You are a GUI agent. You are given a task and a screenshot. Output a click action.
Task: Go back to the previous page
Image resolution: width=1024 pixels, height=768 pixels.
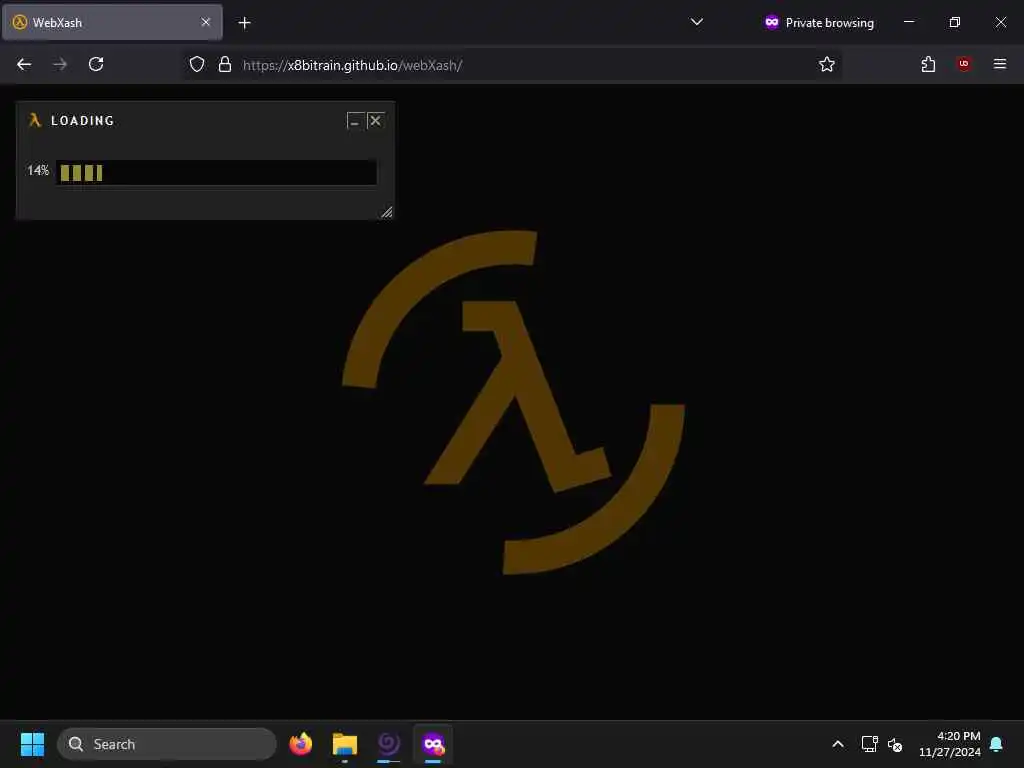click(24, 64)
